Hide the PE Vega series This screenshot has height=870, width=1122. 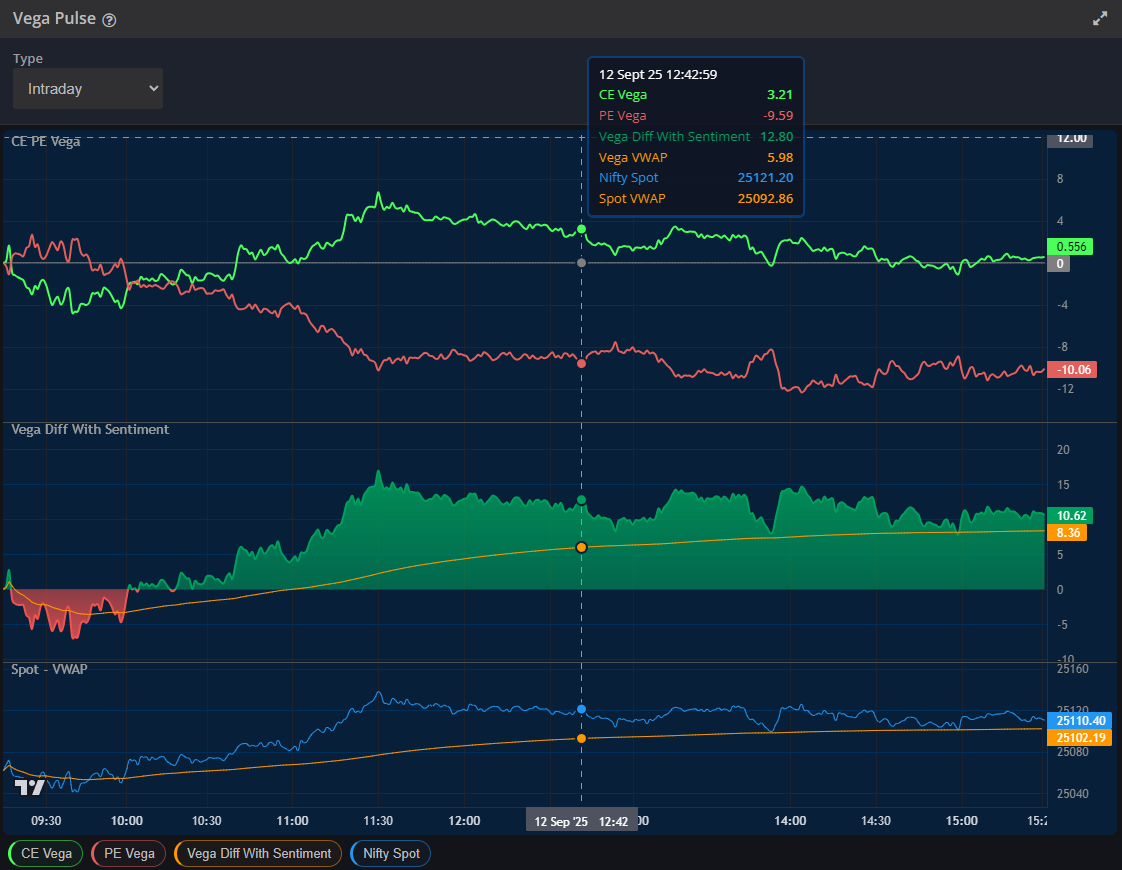127,853
